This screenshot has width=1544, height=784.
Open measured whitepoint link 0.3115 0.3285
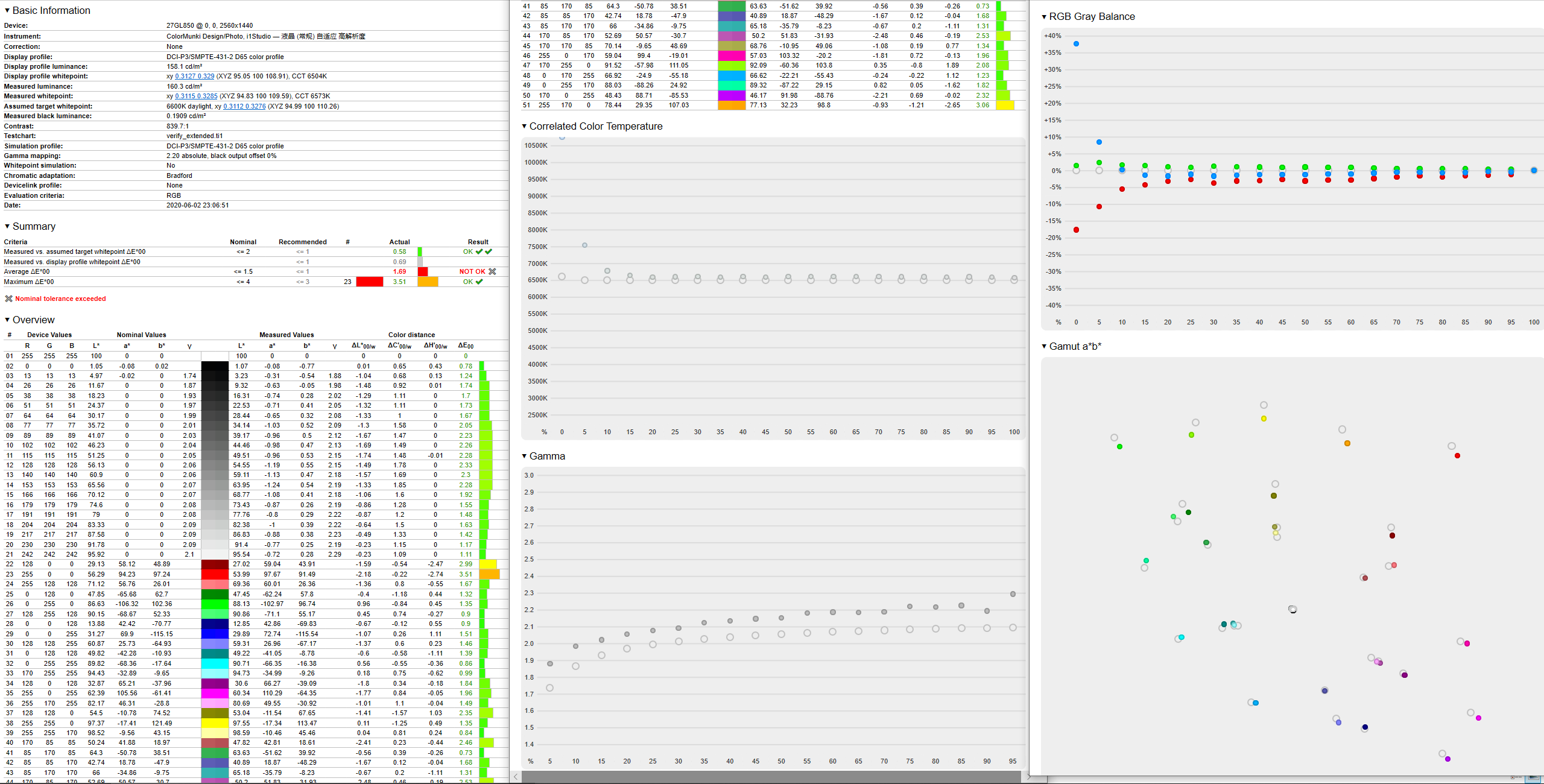pos(196,96)
